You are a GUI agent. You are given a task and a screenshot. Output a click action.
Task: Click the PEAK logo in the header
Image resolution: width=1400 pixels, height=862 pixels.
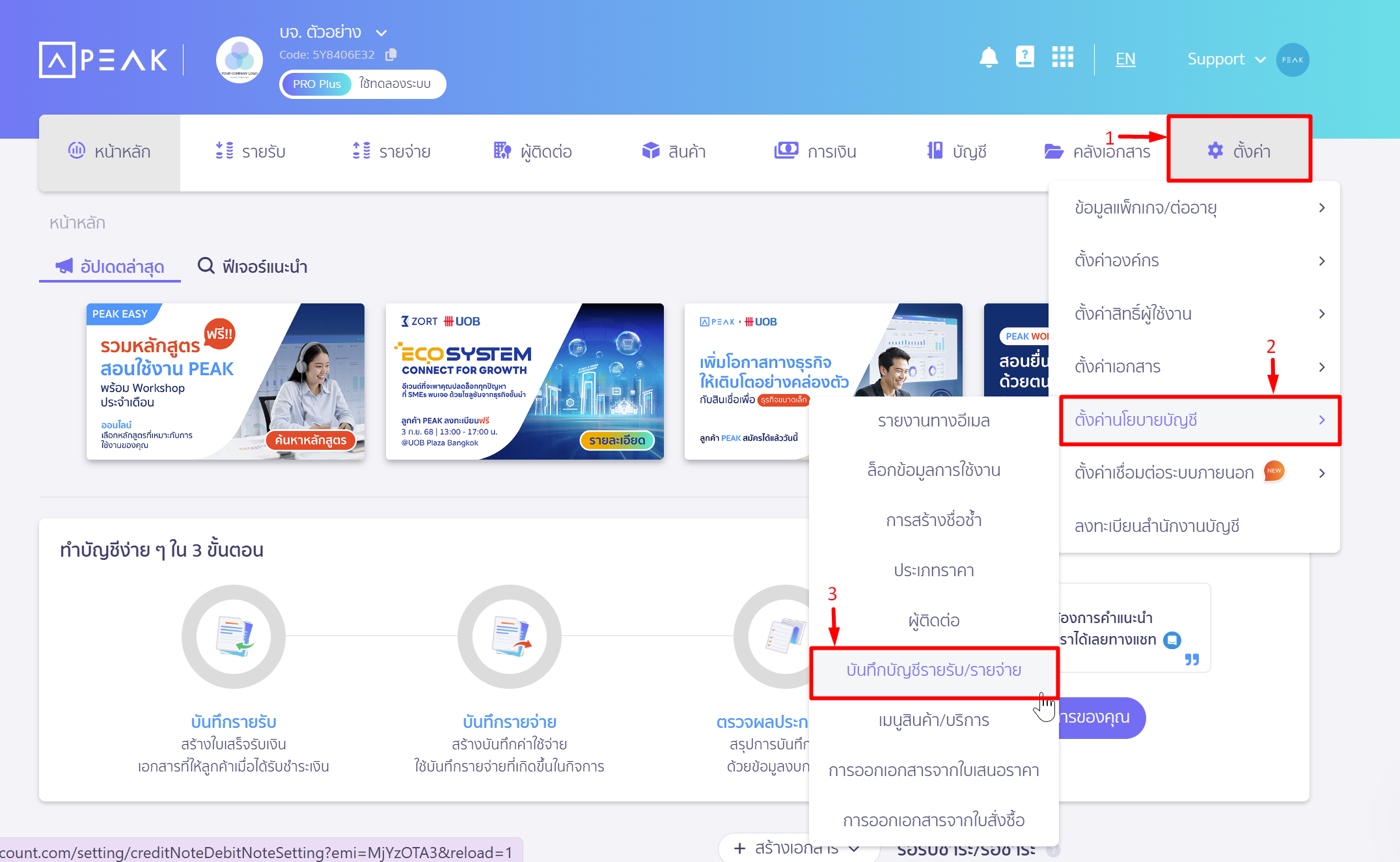pos(103,60)
